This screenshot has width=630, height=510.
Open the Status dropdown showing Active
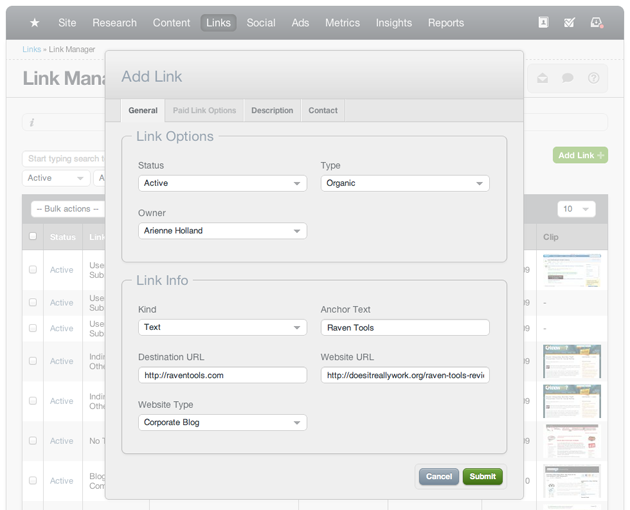223,183
